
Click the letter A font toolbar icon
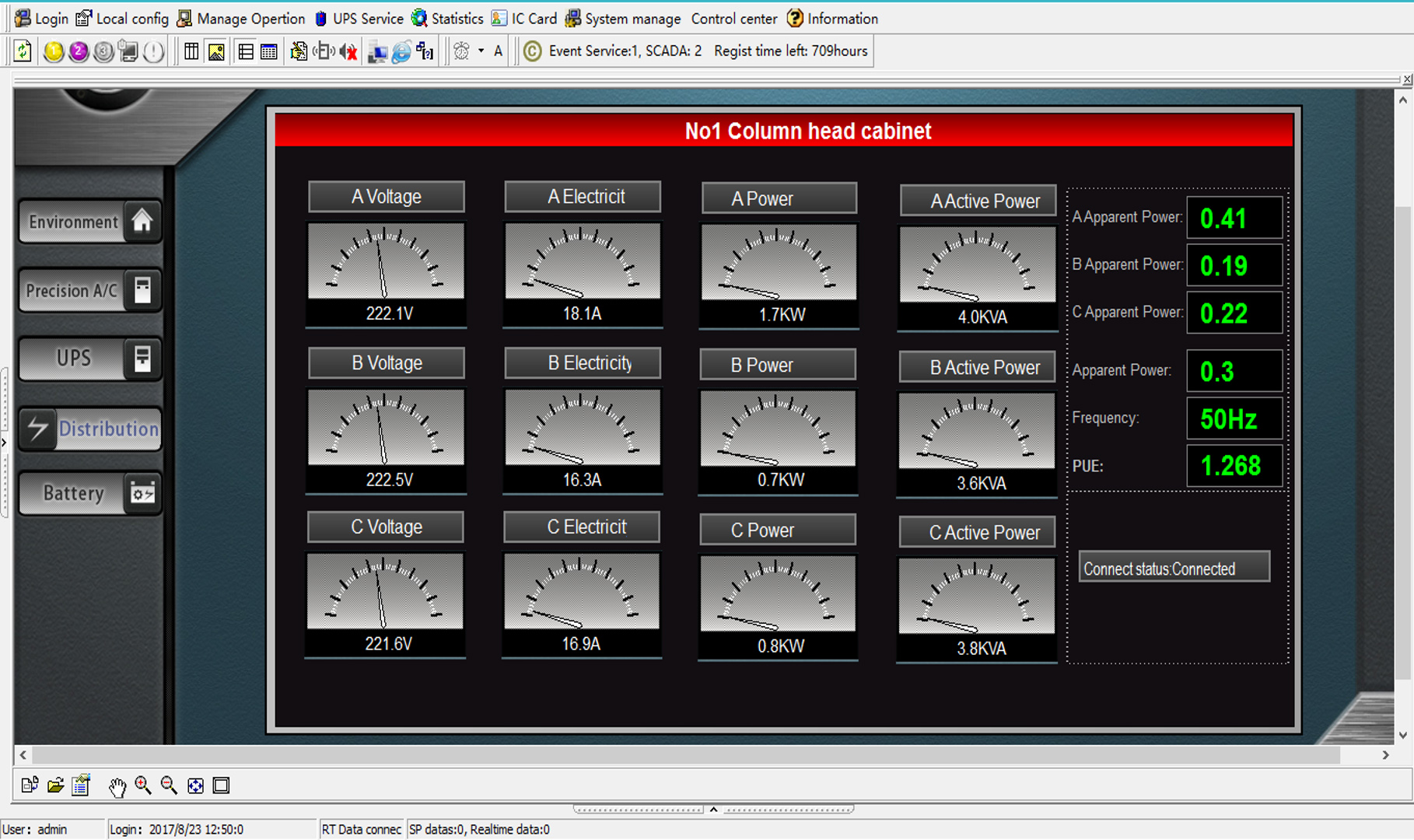point(498,51)
